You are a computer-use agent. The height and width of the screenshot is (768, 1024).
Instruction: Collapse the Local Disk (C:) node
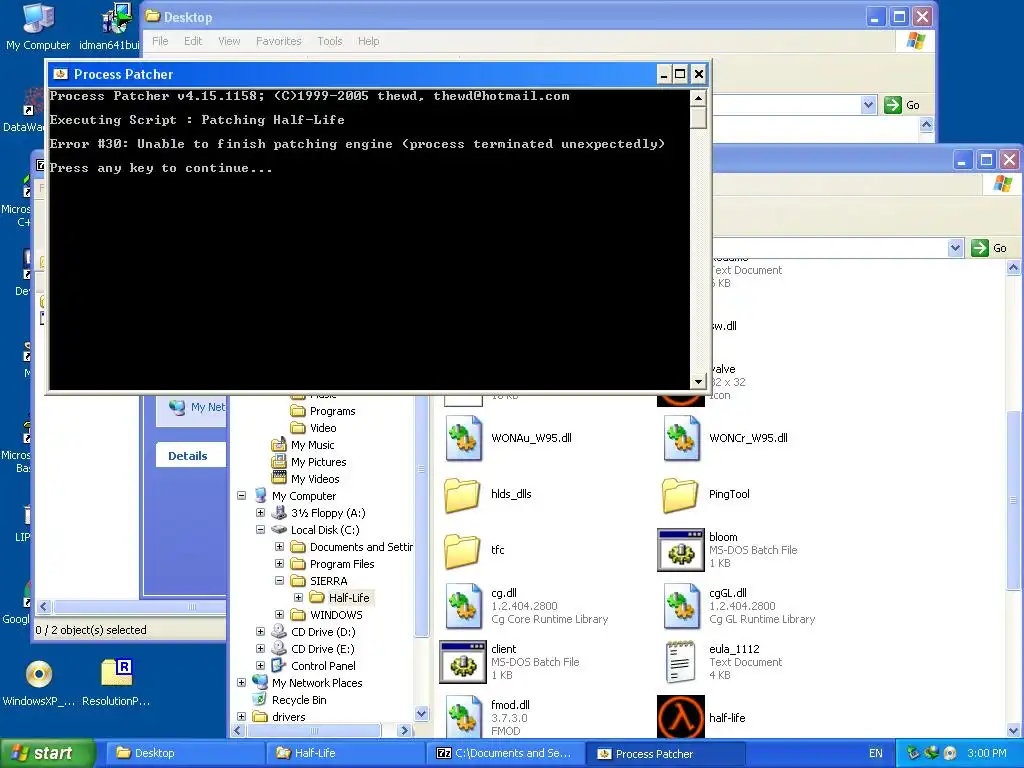tap(261, 530)
